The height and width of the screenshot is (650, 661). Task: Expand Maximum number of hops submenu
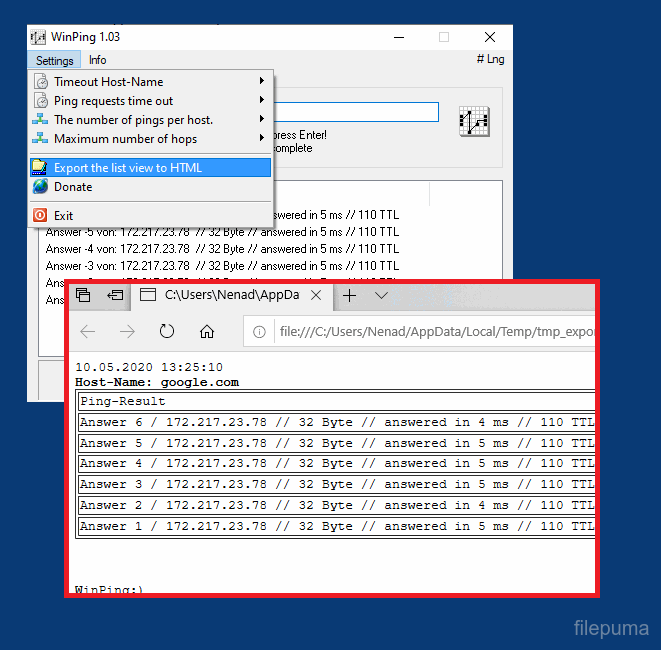262,139
